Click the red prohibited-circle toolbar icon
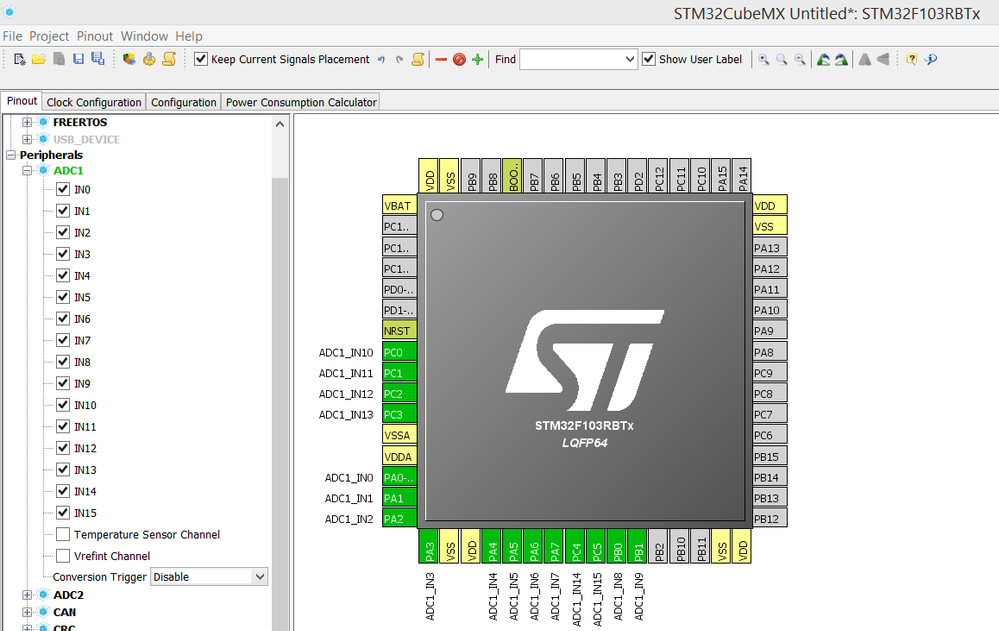Image resolution: width=999 pixels, height=631 pixels. pyautogui.click(x=459, y=59)
